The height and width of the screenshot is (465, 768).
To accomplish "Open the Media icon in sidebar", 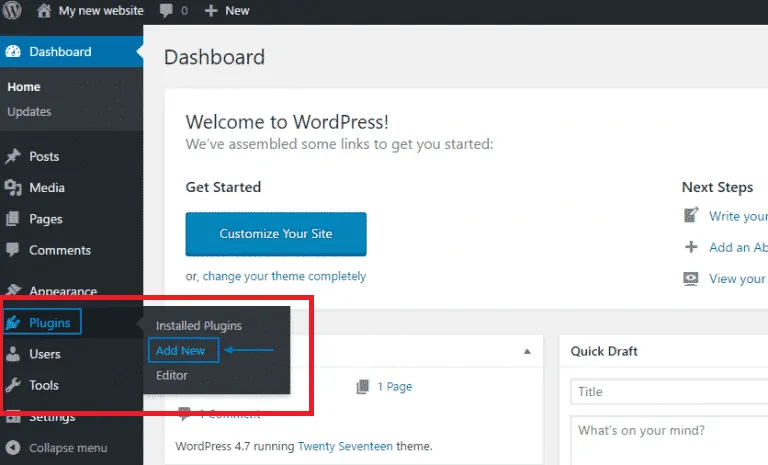I will pos(13,188).
